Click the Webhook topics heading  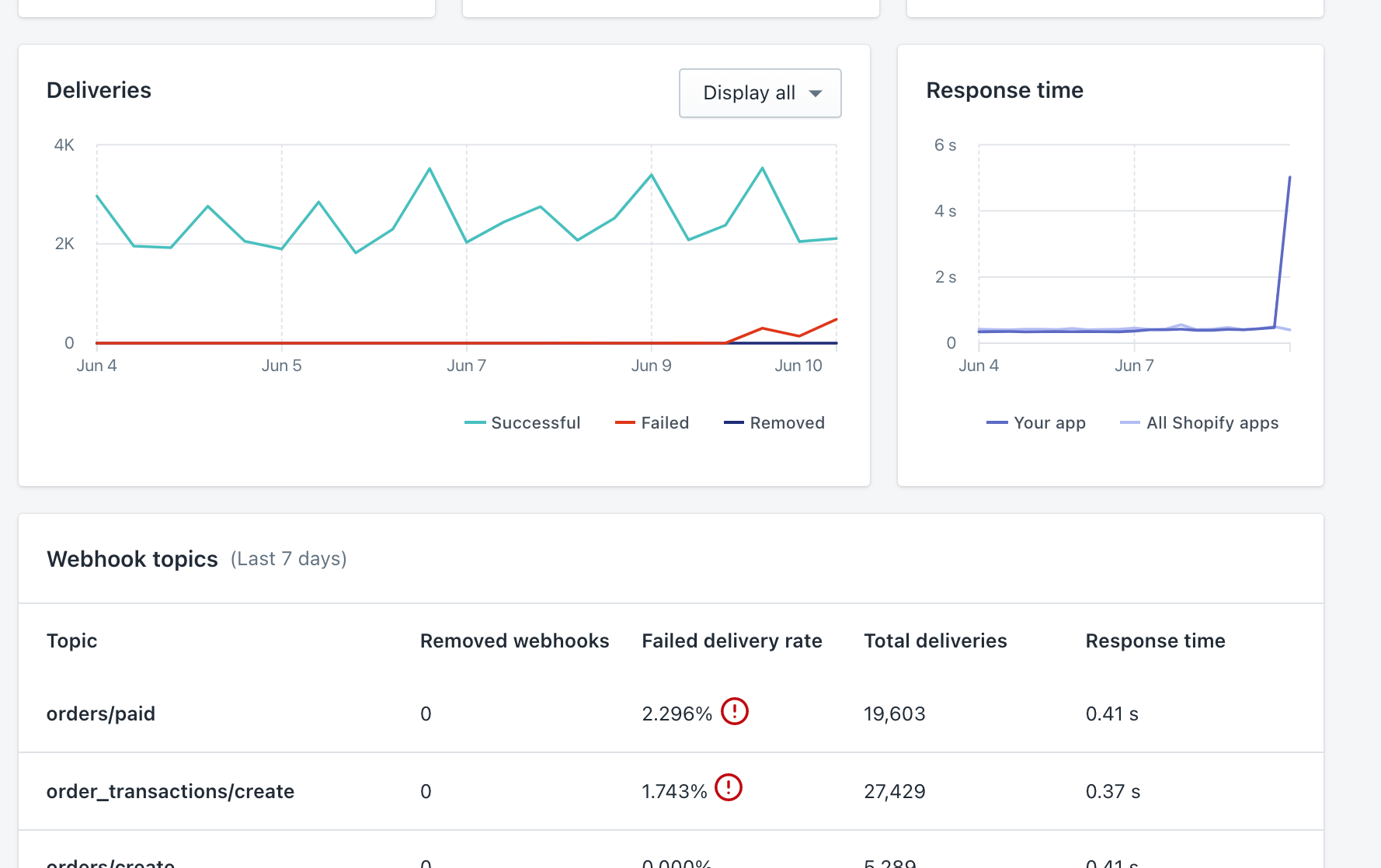pyautogui.click(x=132, y=559)
